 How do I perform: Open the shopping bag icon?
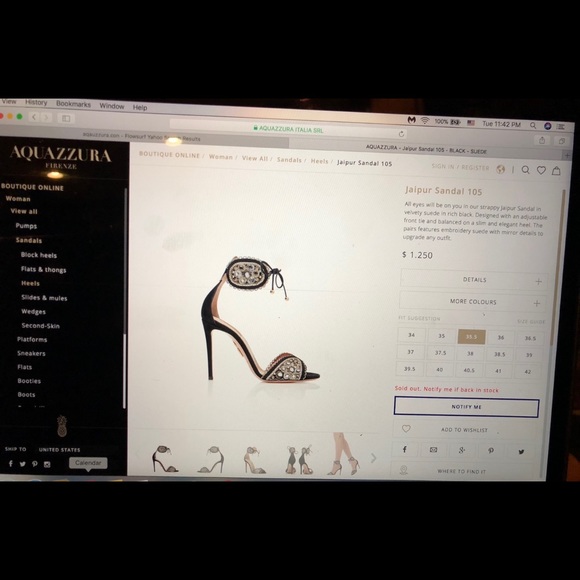(556, 171)
